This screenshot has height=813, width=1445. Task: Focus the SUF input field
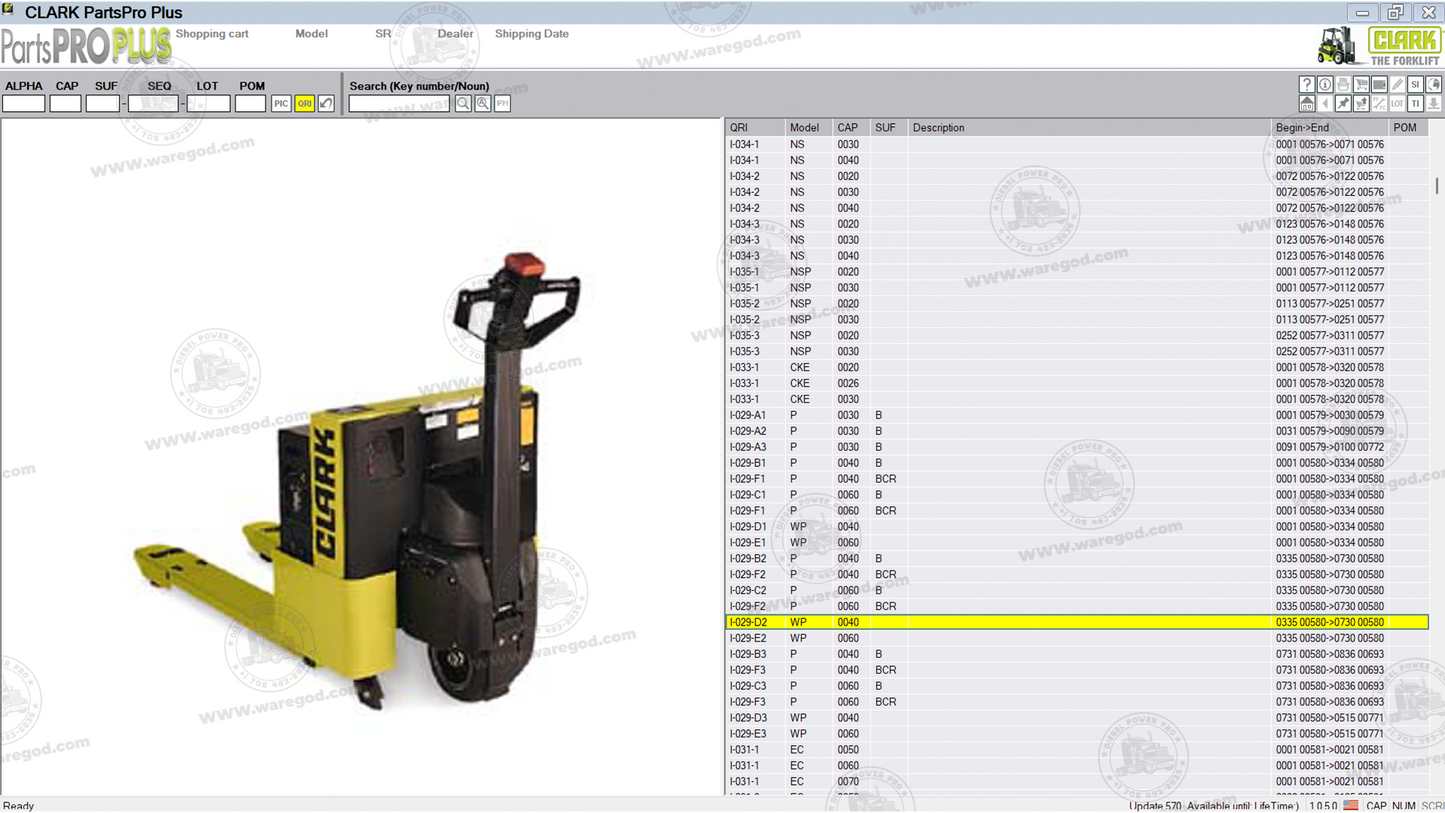tap(102, 103)
